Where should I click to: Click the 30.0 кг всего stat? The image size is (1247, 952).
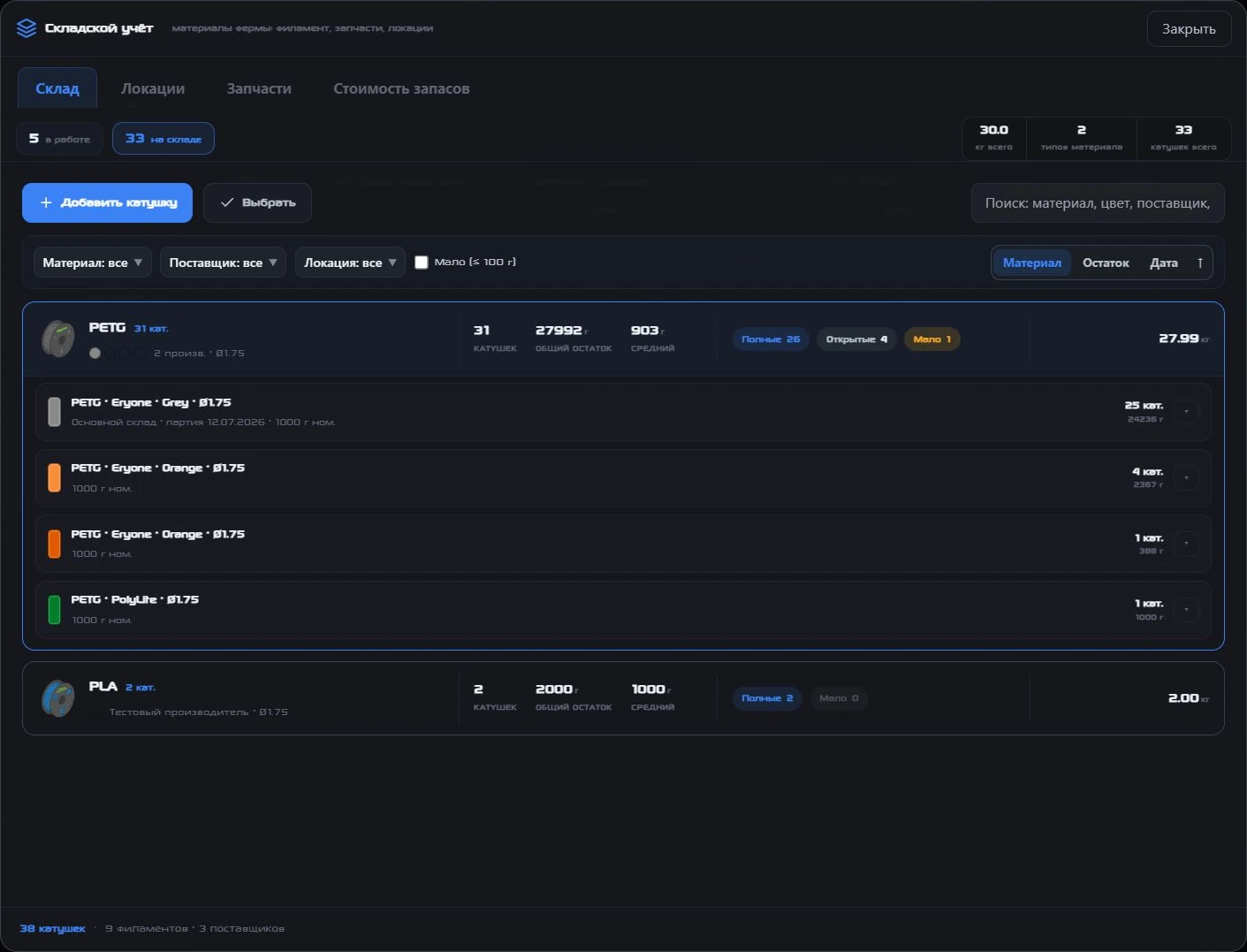pos(994,138)
